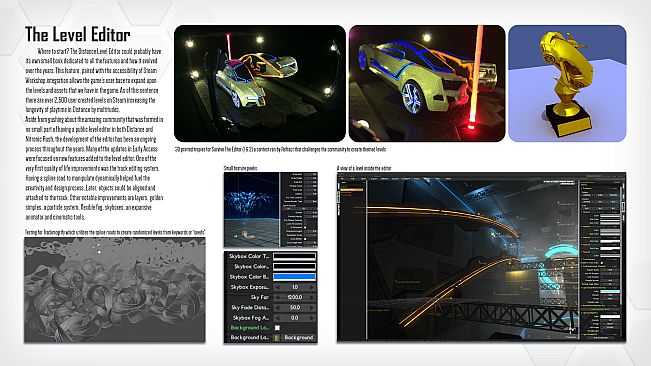The image size is (651, 366).
Task: Click the small icon beside the Background button
Action: click(277, 338)
